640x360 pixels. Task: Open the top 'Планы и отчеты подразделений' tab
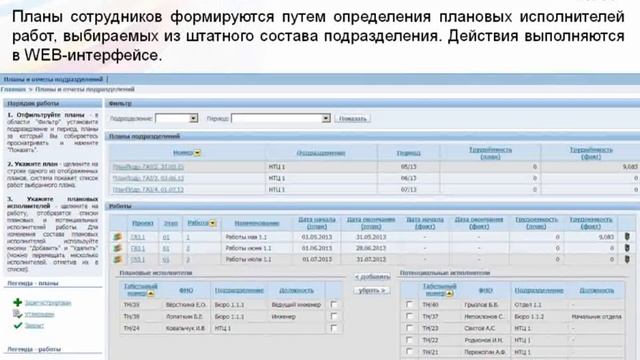[53, 79]
